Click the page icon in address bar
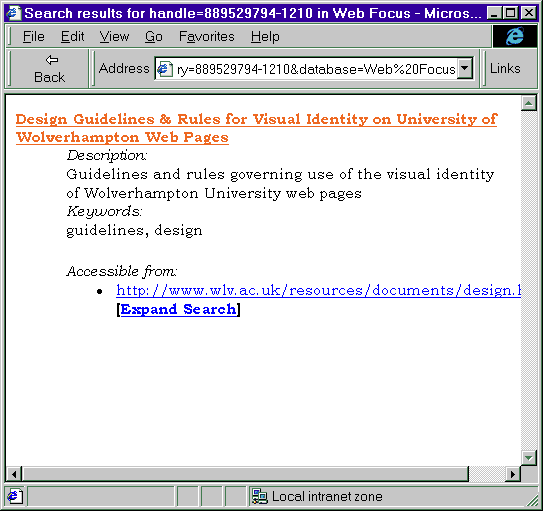Viewport: 543px width, 511px height. tap(165, 69)
